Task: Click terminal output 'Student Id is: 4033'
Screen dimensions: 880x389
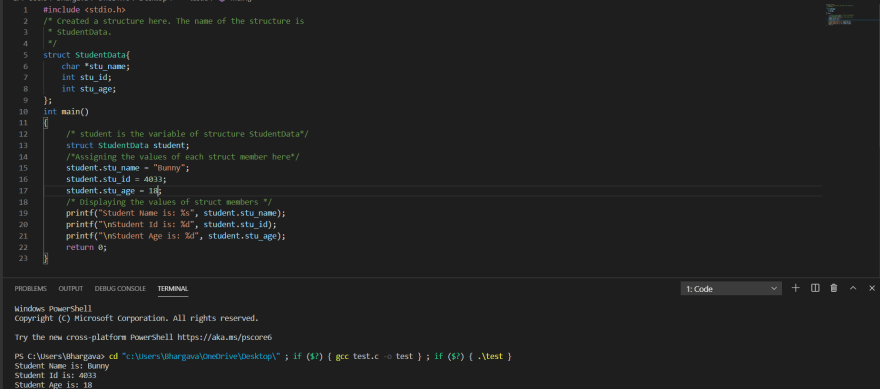Action: tap(56, 376)
